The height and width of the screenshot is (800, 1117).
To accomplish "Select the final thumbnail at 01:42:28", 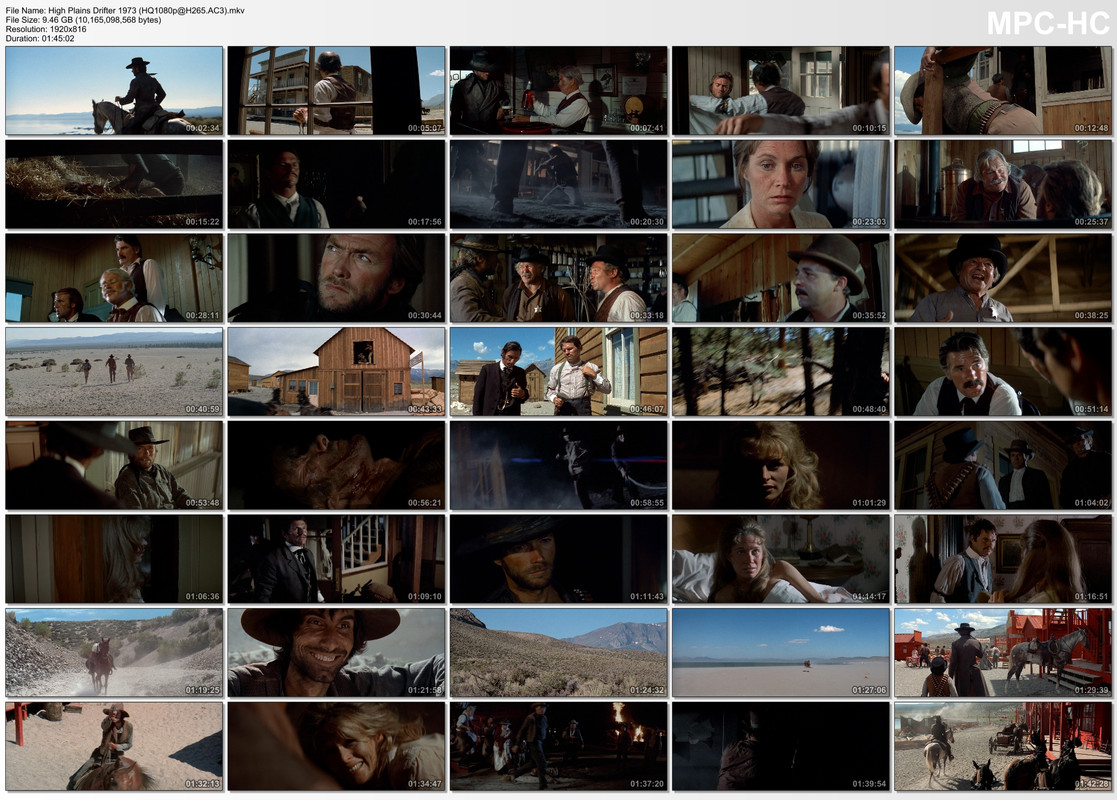I will (x=1003, y=747).
